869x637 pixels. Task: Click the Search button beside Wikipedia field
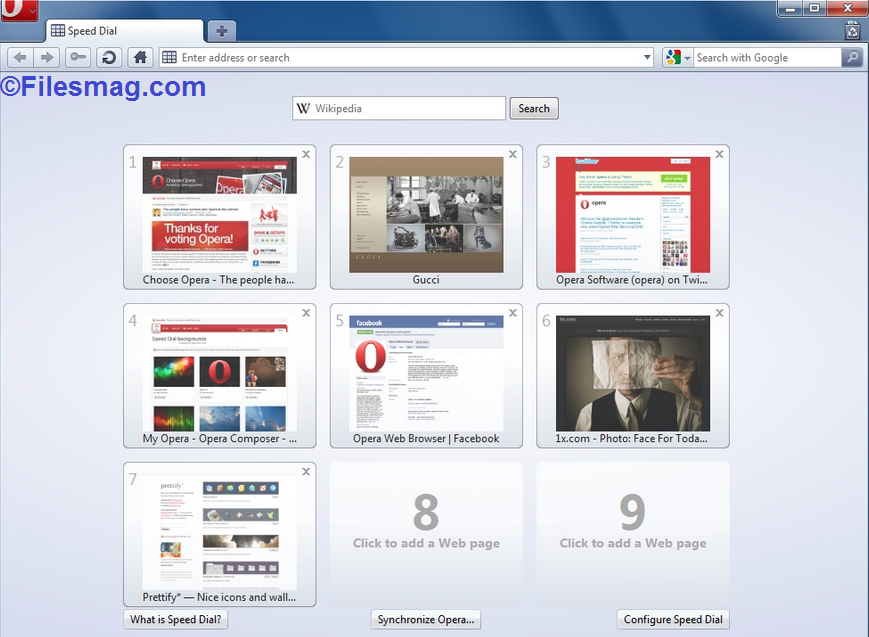534,108
